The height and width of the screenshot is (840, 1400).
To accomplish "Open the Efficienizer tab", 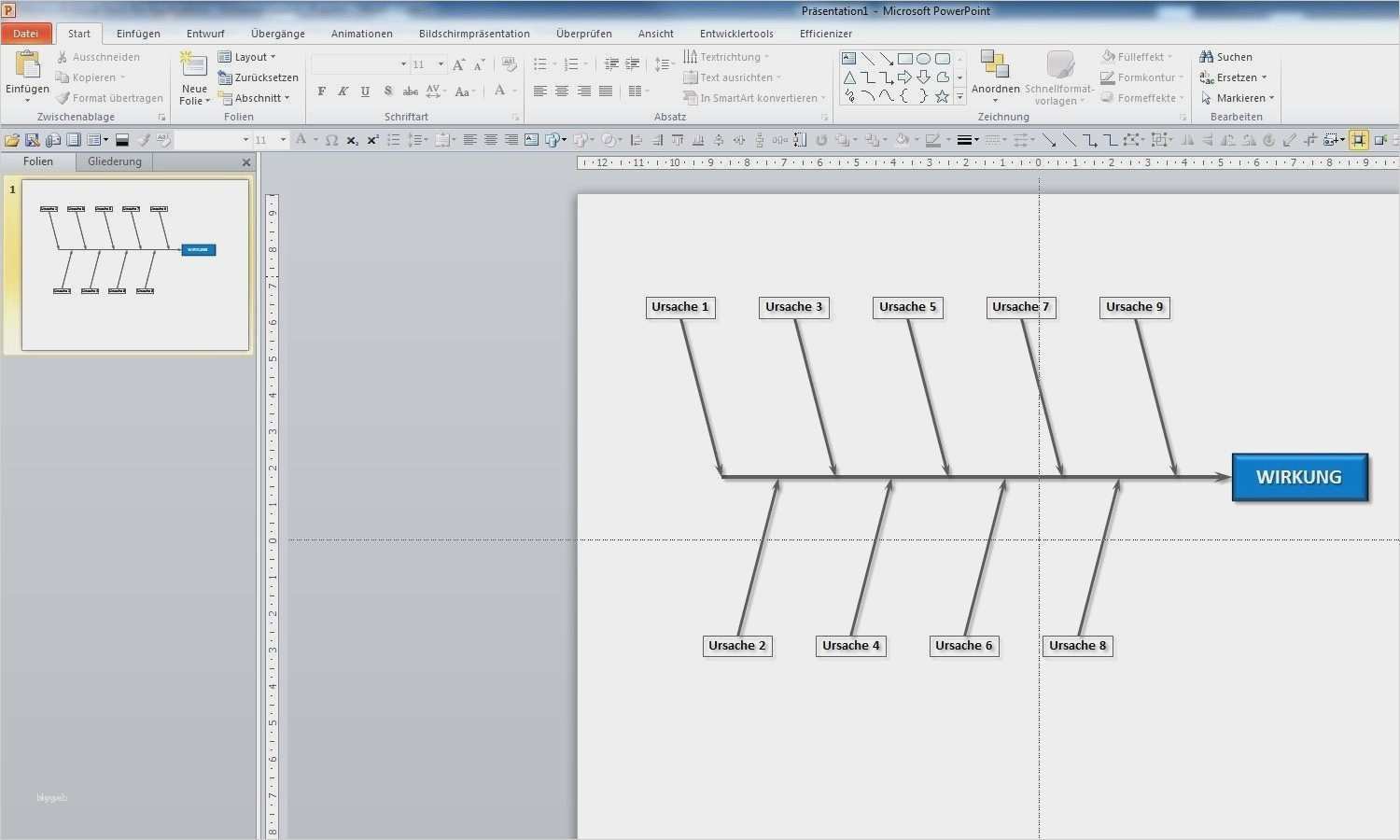I will pyautogui.click(x=826, y=34).
